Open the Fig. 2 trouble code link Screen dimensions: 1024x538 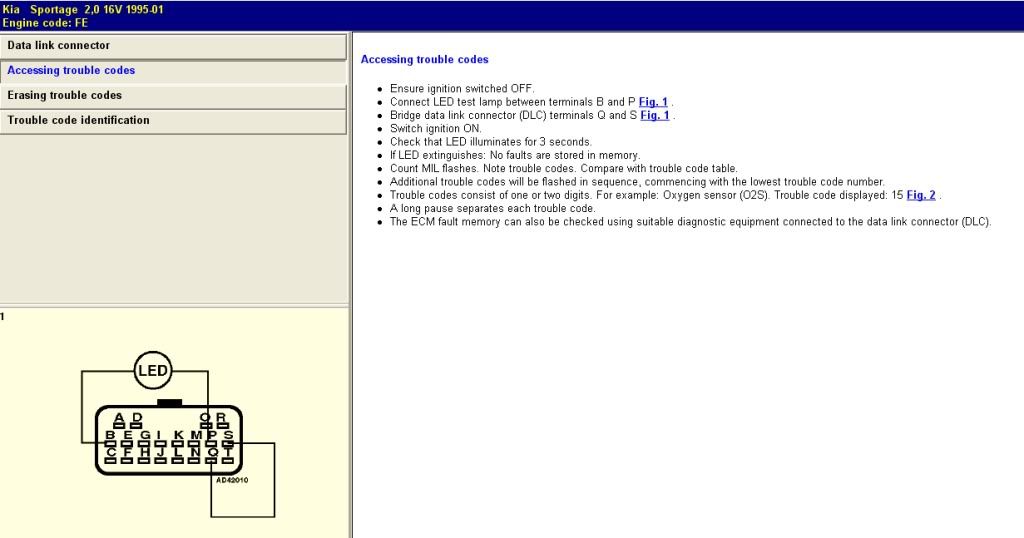coord(921,195)
